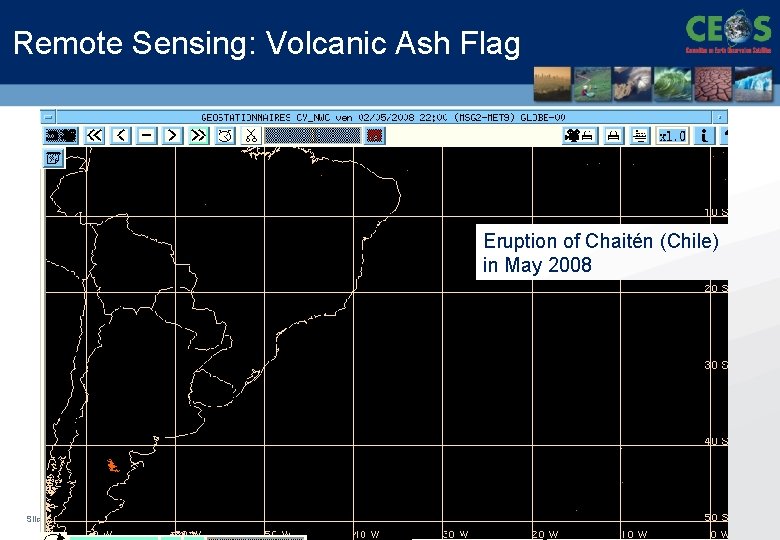This screenshot has width=780, height=540.
Task: Jump to last frame with double-right arrows
Action: tap(198, 136)
